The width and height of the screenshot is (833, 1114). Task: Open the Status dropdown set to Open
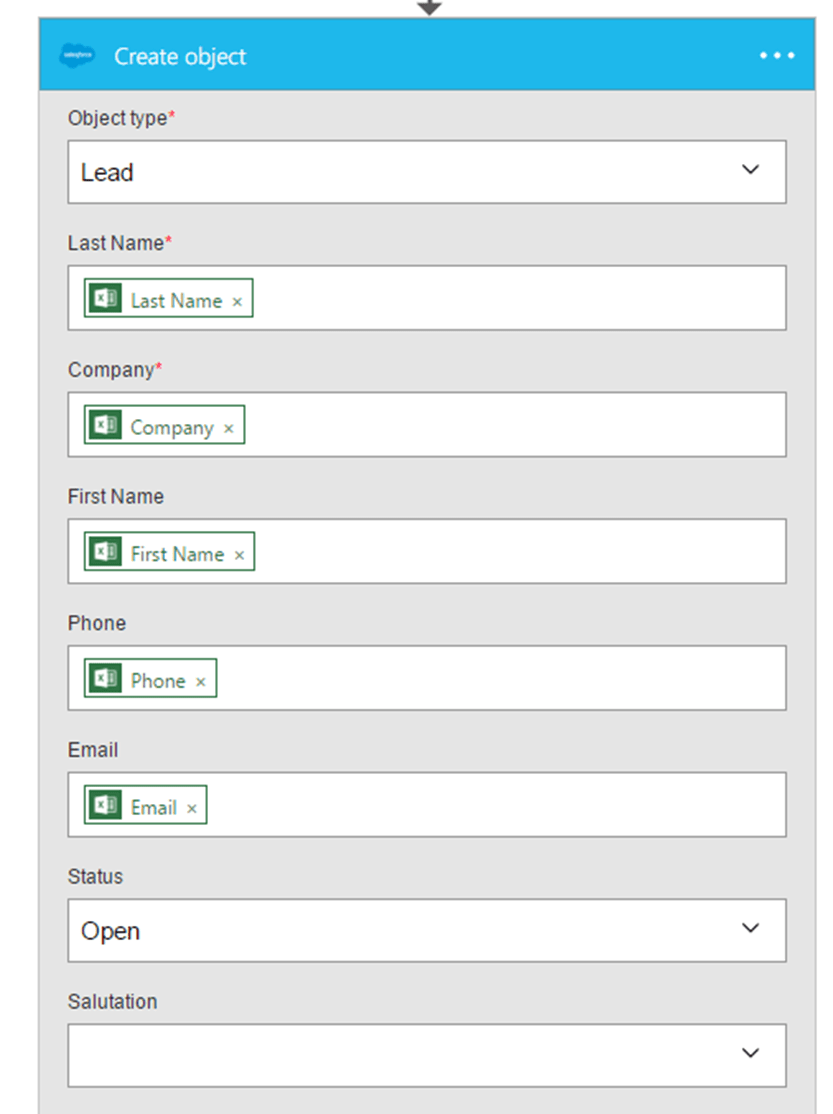750,930
